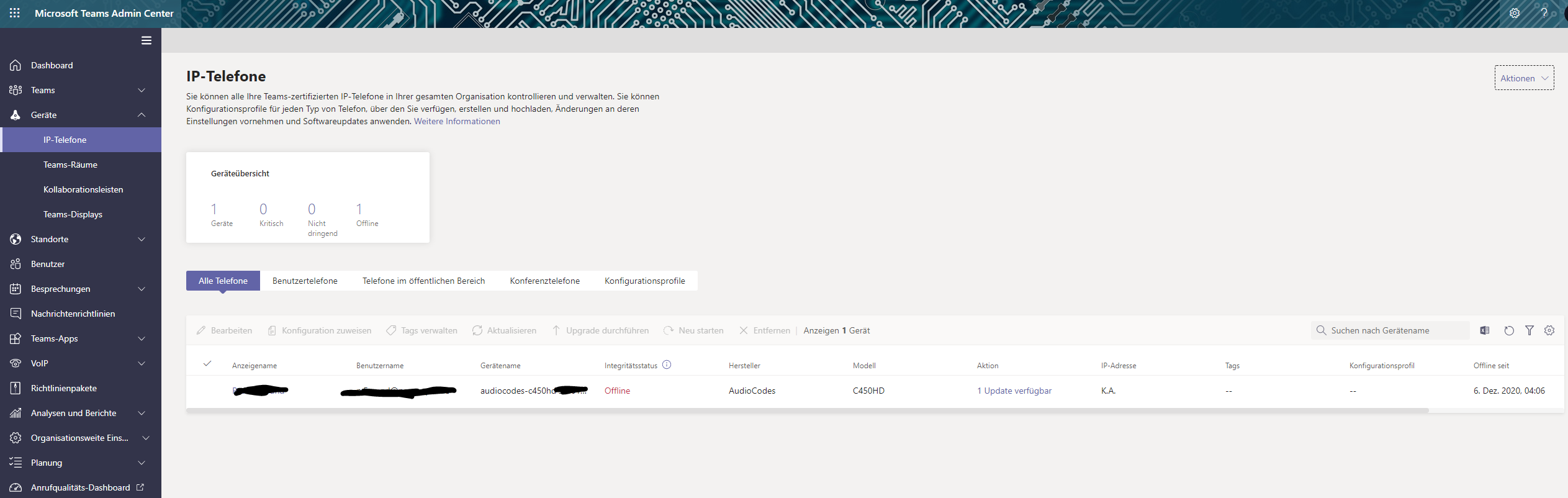Viewport: 1568px width, 498px height.
Task: Click Organisationsweite Einstellungen gear icon
Action: click(x=16, y=438)
